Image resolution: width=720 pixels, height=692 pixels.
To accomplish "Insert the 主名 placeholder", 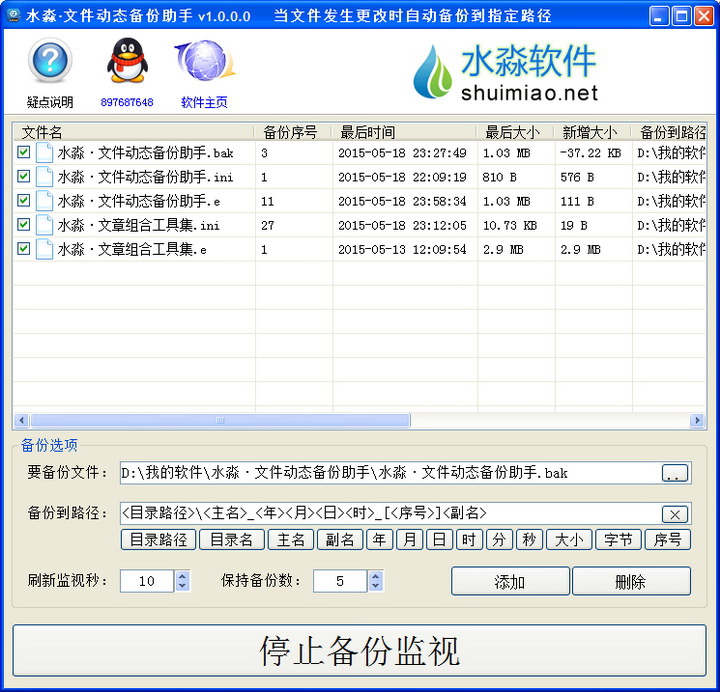I will [291, 540].
